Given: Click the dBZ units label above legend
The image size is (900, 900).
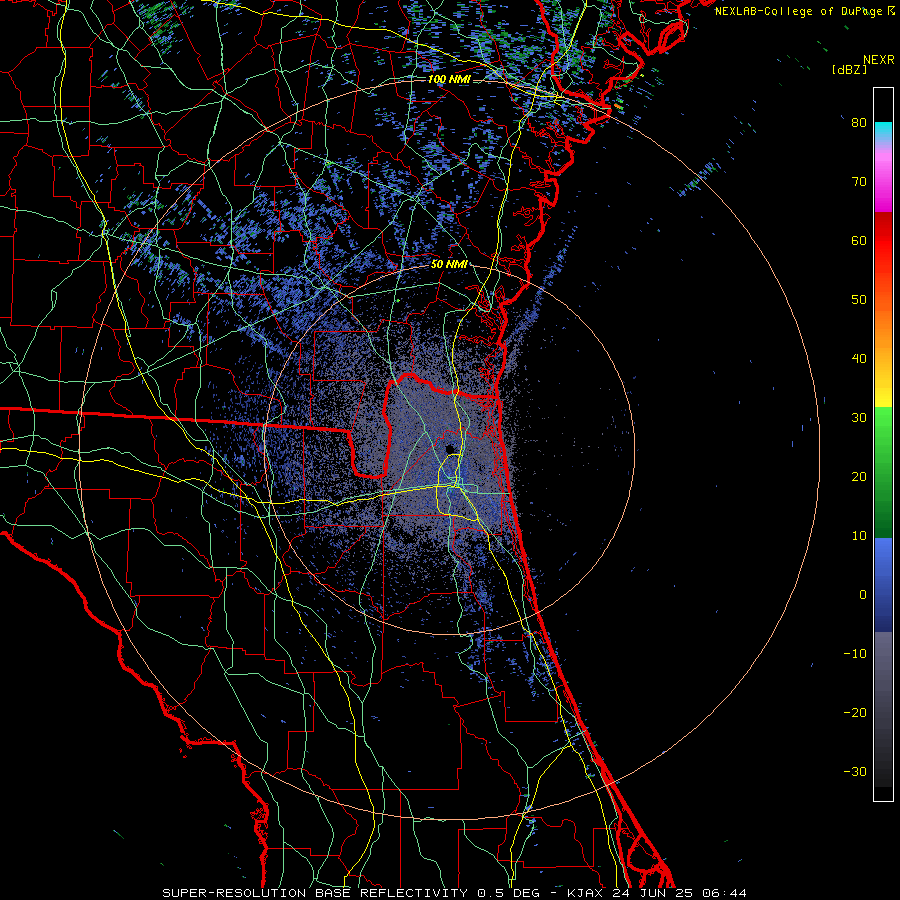Looking at the screenshot, I should pos(849,69).
